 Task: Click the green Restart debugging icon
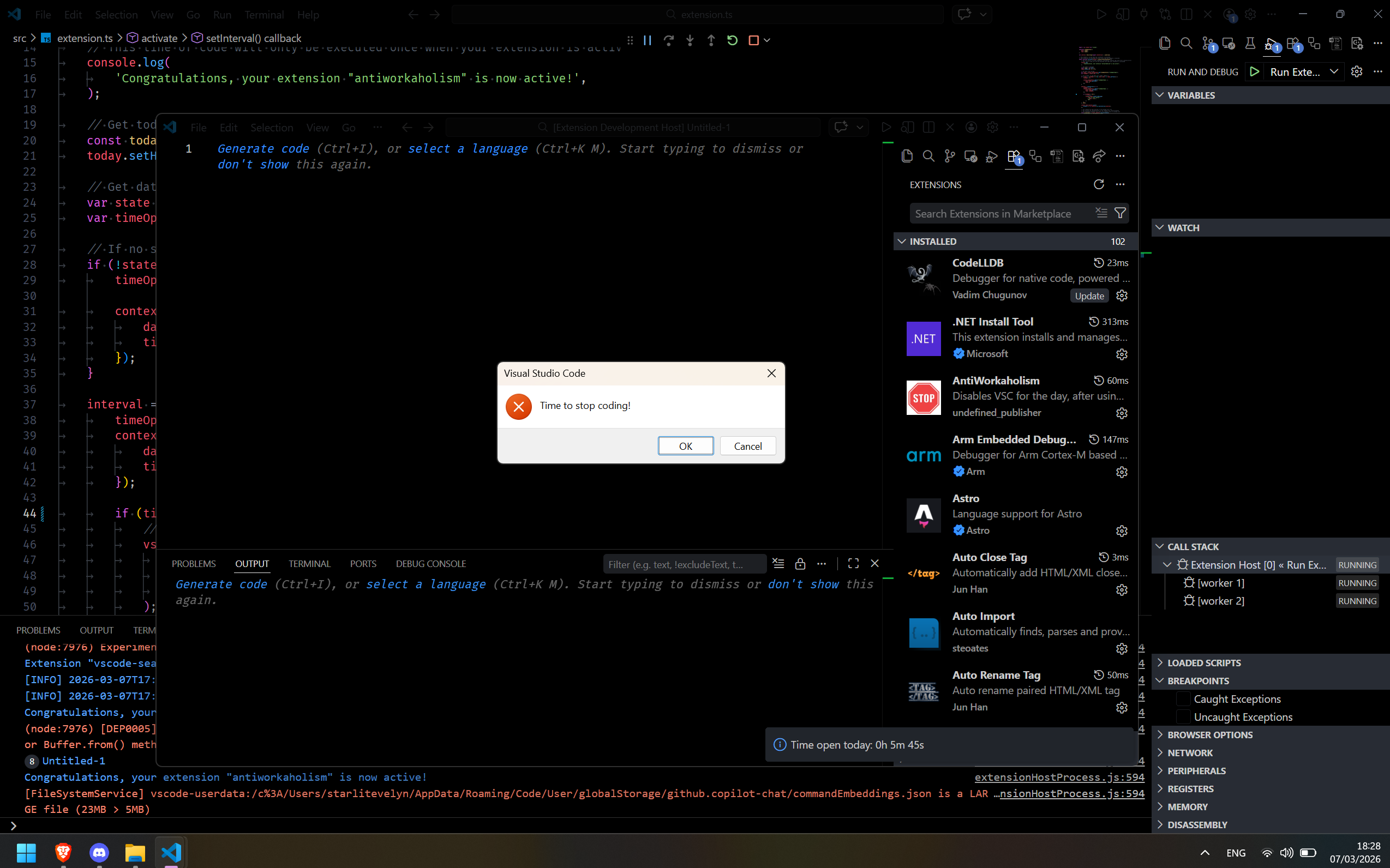(732, 40)
